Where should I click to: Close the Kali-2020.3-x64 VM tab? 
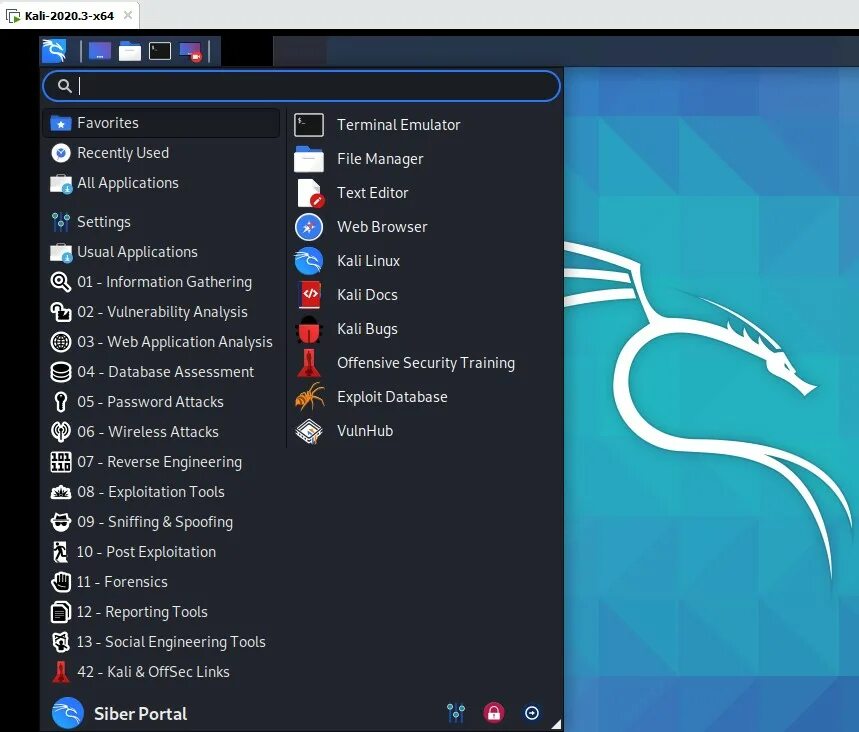tap(128, 15)
